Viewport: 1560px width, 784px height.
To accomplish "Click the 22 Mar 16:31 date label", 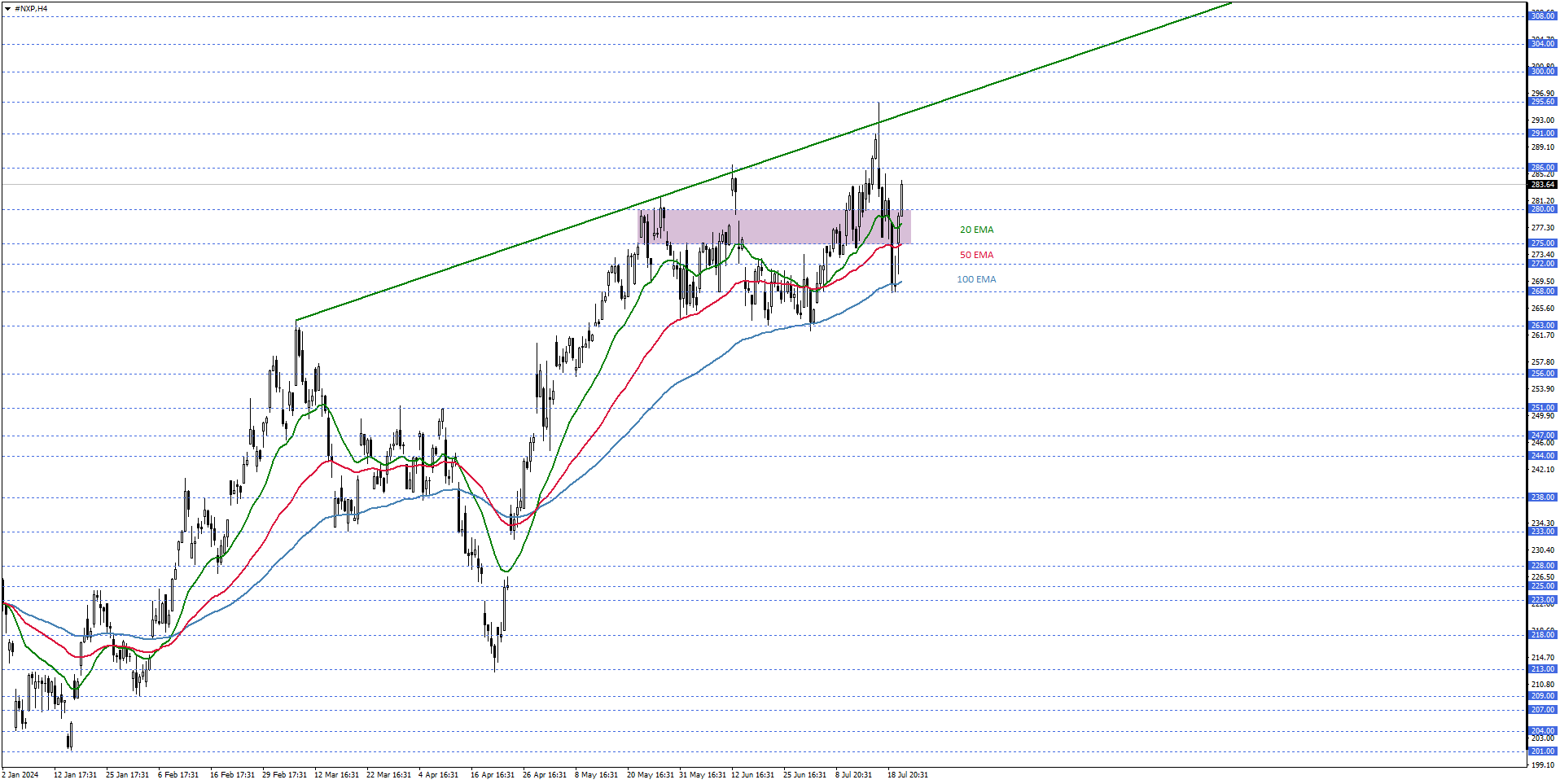I will pyautogui.click(x=388, y=775).
